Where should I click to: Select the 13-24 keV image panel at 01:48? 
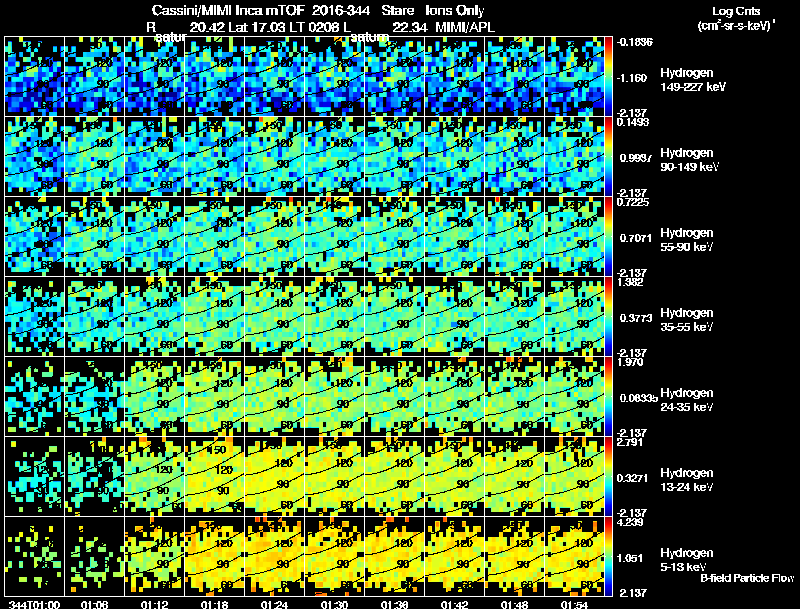tap(515, 476)
